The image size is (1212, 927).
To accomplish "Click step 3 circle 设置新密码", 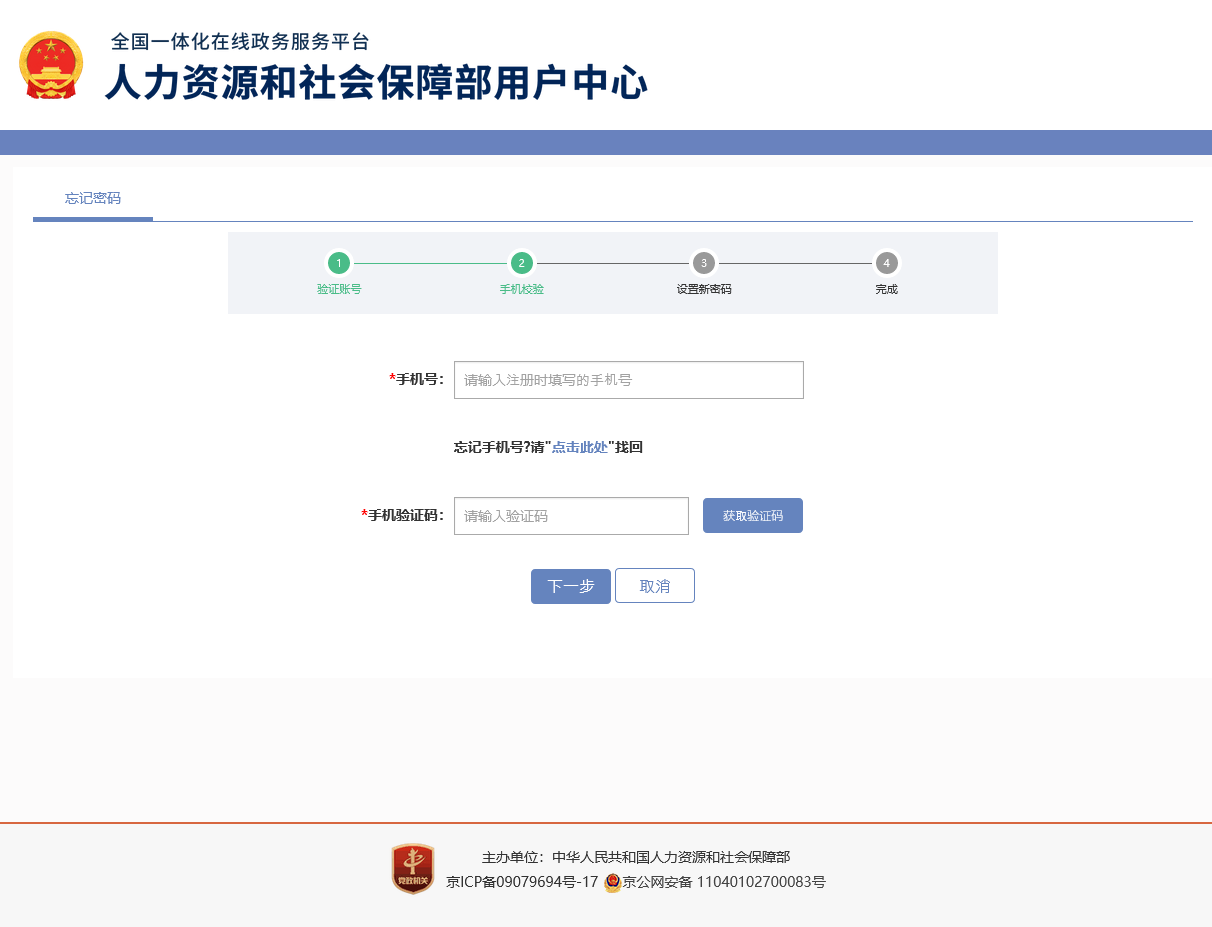I will 704,263.
